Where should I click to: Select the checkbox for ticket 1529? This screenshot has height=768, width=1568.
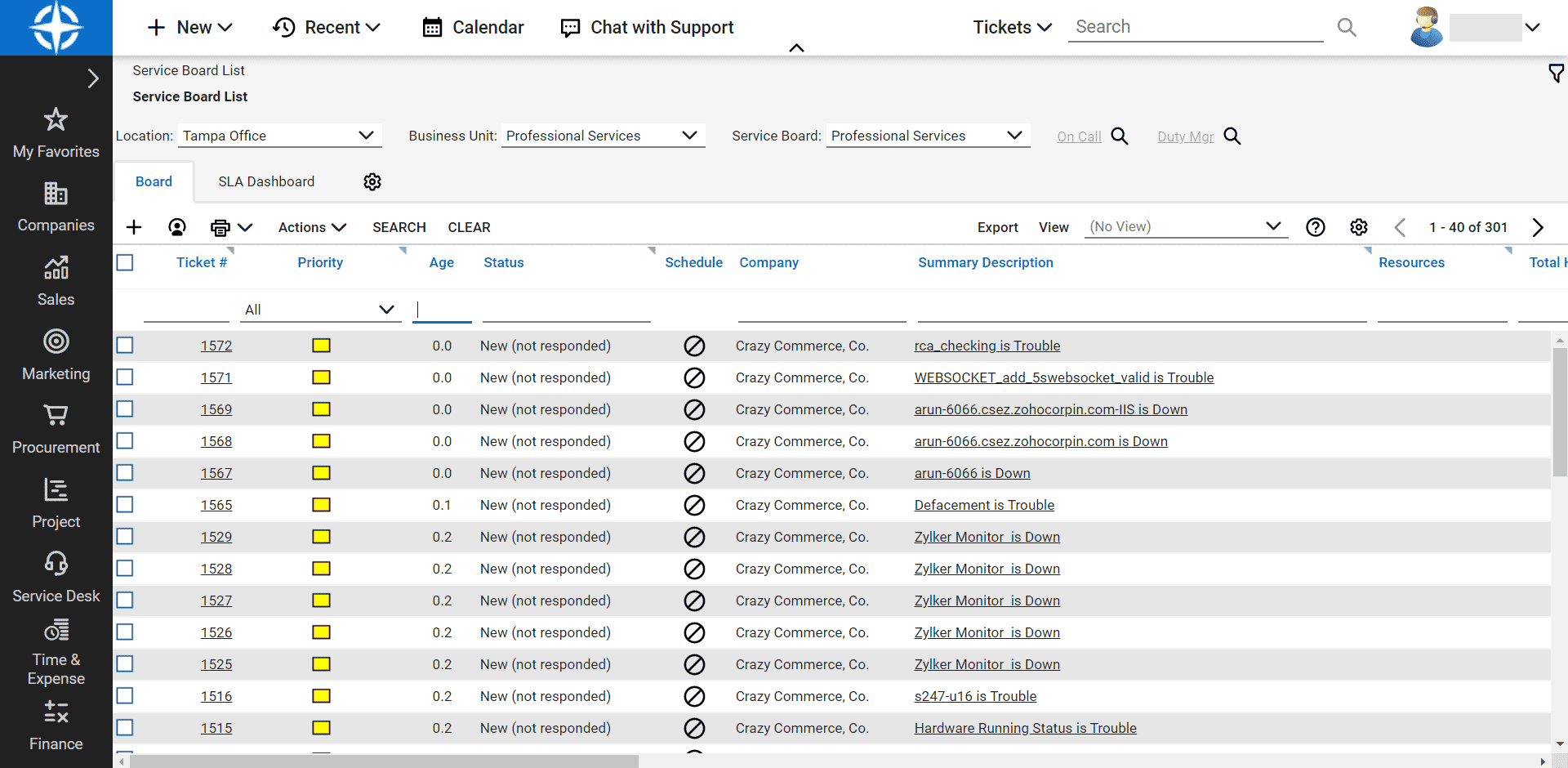pos(125,537)
